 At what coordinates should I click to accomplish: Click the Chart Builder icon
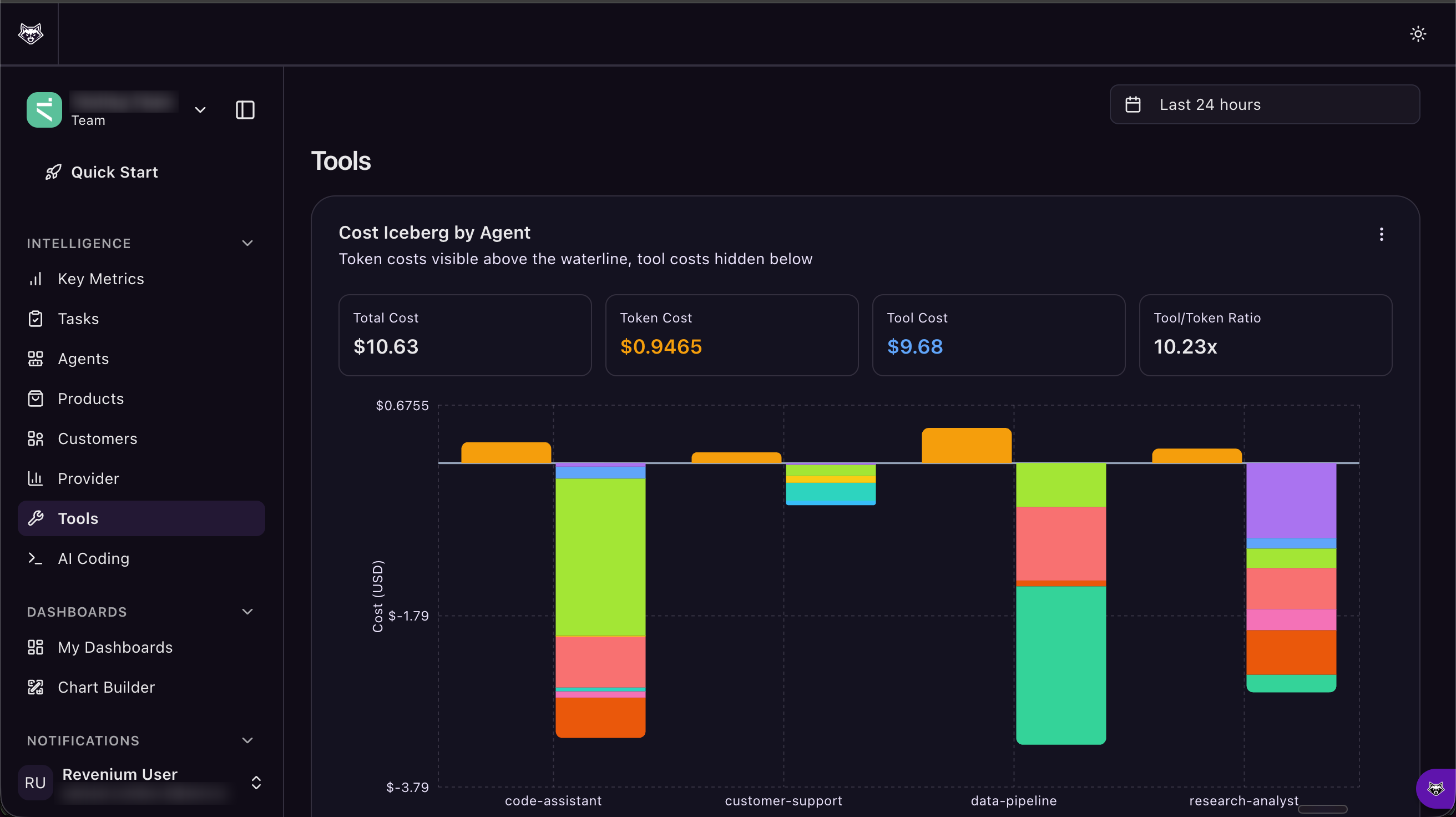click(x=36, y=687)
